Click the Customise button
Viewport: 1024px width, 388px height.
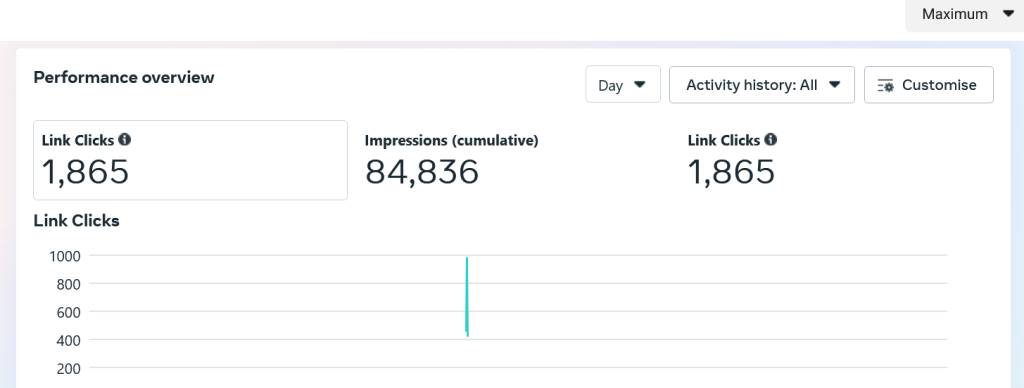click(929, 85)
